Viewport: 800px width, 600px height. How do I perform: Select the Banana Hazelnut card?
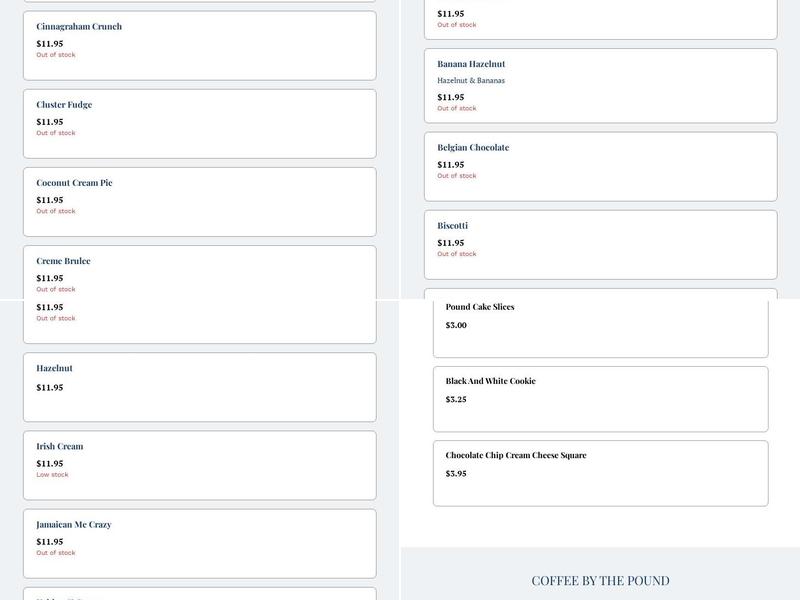600,85
